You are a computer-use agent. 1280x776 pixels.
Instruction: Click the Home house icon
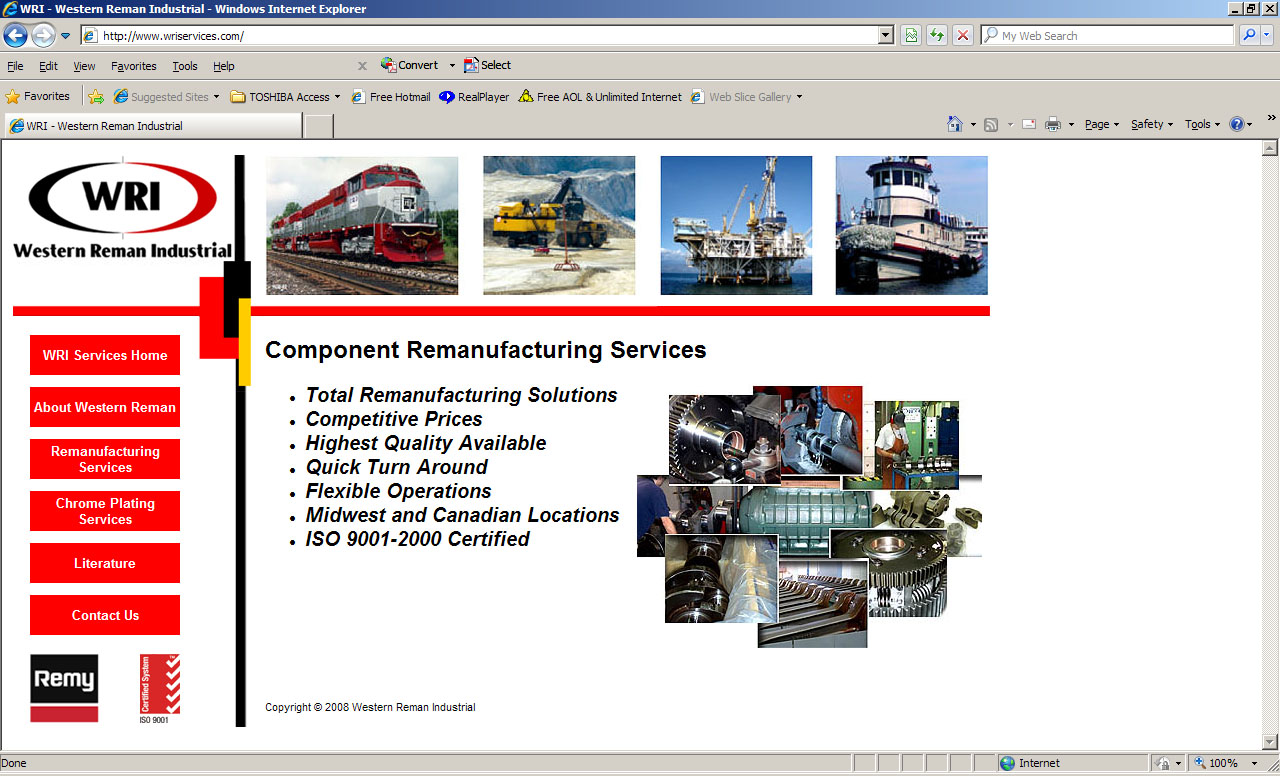[955, 125]
